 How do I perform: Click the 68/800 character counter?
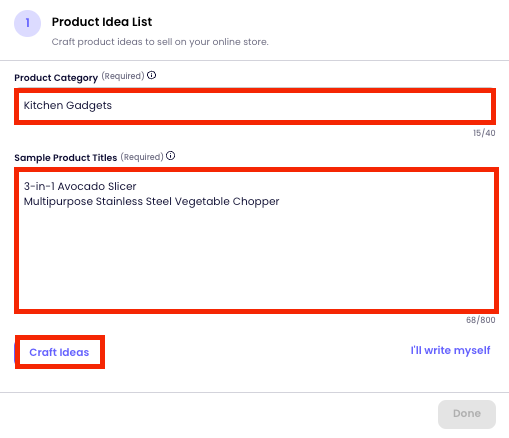coord(481,320)
